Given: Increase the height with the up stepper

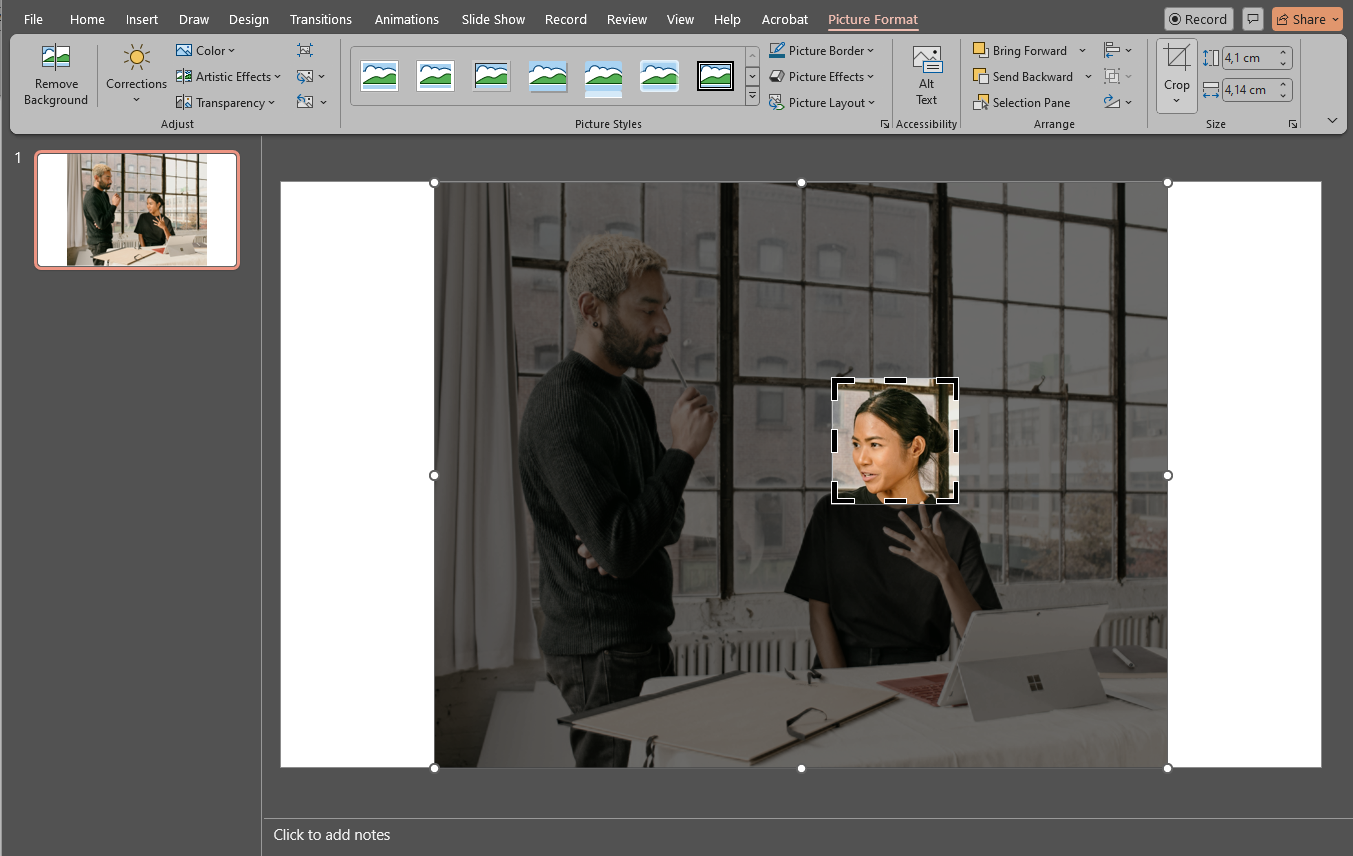Looking at the screenshot, I should 1284,53.
